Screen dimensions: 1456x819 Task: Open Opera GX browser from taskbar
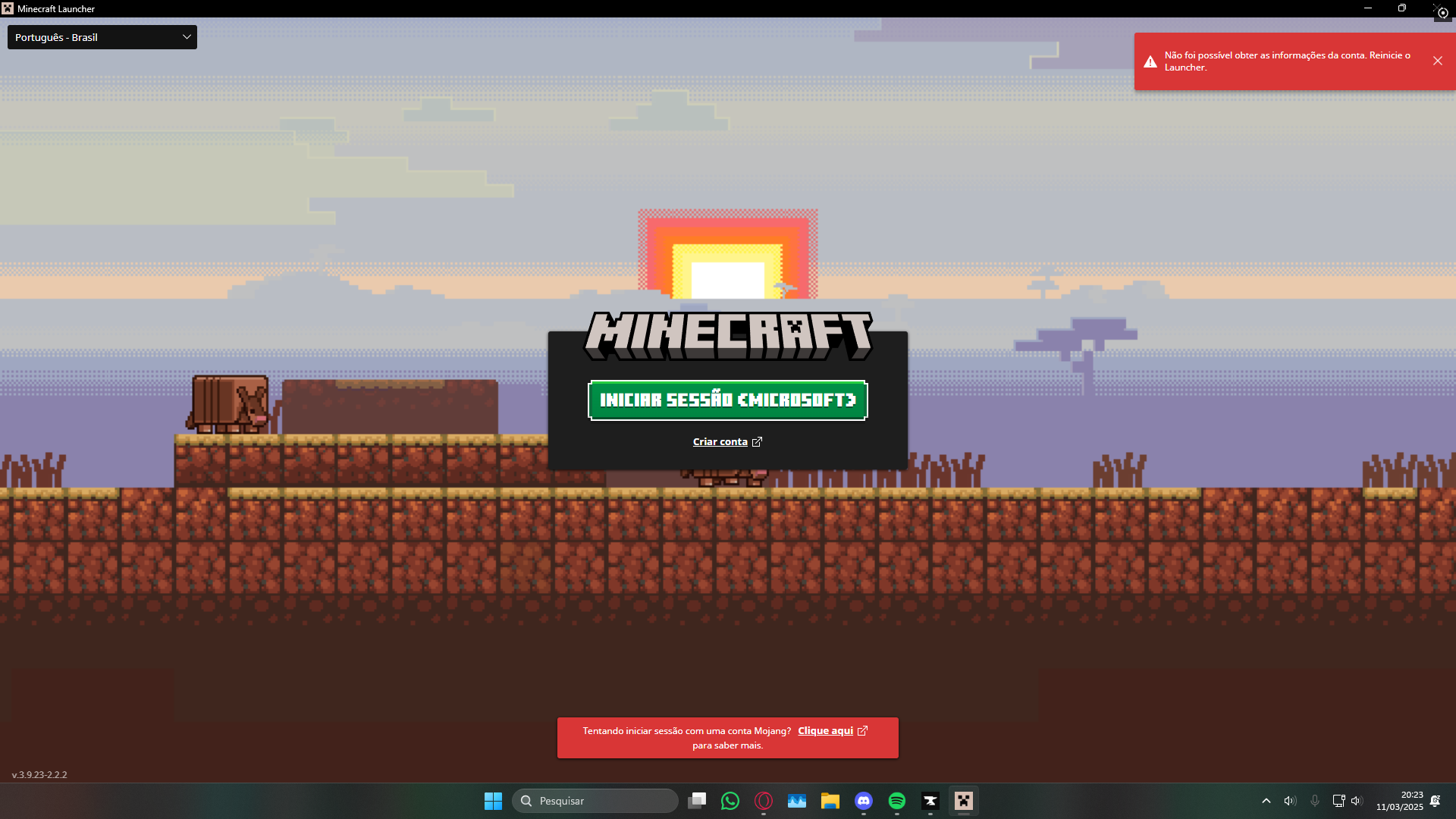pos(764,801)
